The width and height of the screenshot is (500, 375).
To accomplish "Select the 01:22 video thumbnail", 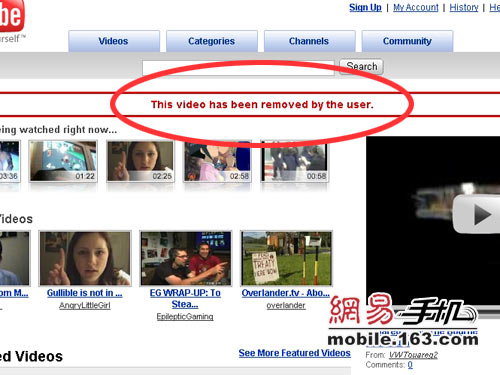I will [63, 161].
